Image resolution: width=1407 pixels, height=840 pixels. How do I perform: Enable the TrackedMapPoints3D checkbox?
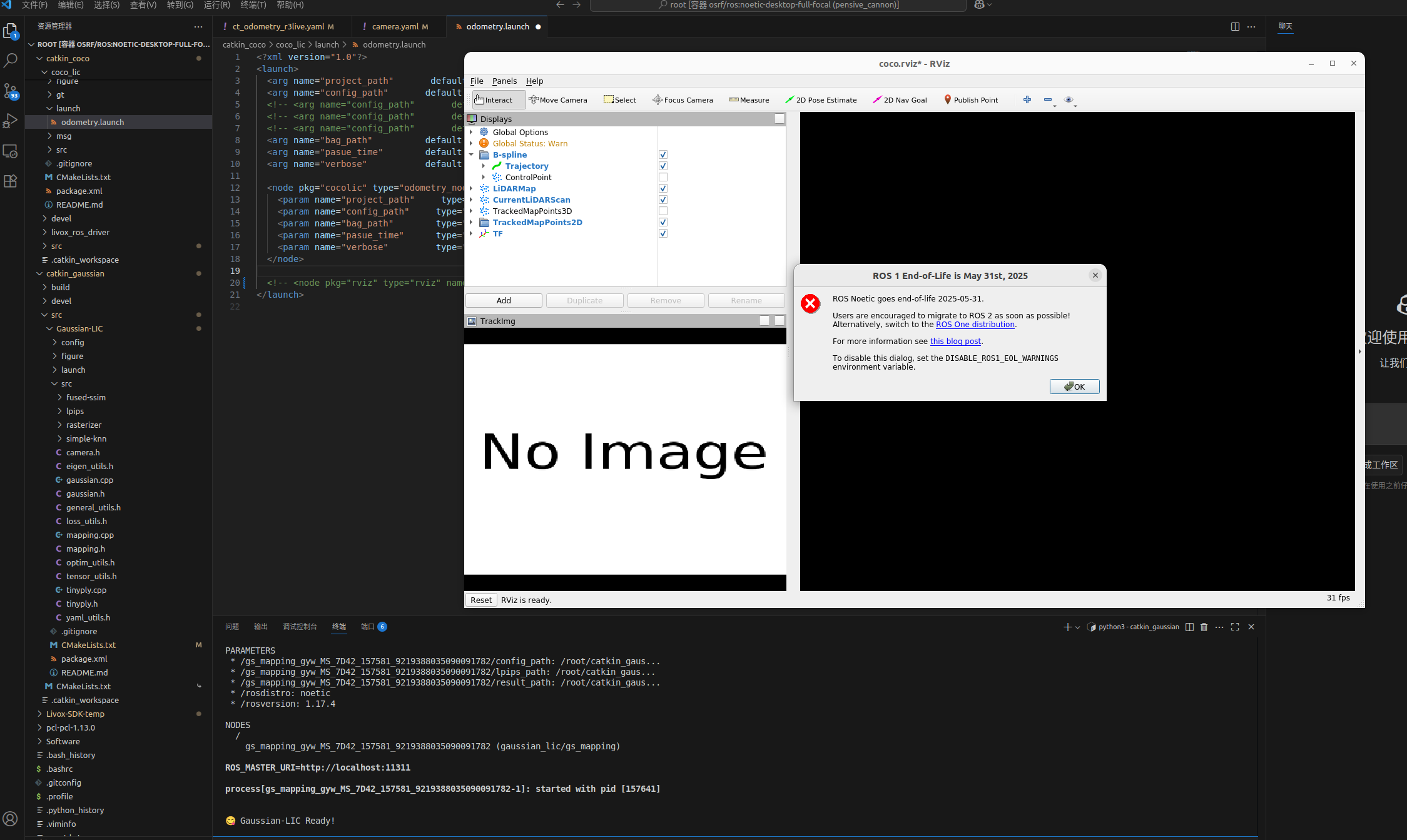663,211
